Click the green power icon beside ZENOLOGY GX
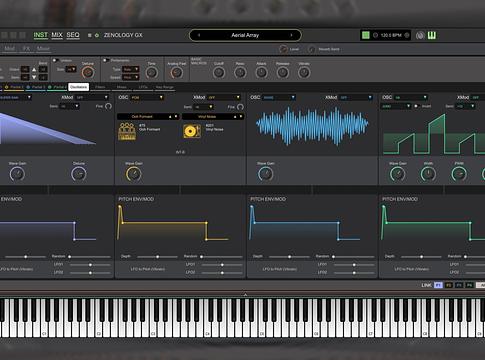 click(97, 35)
